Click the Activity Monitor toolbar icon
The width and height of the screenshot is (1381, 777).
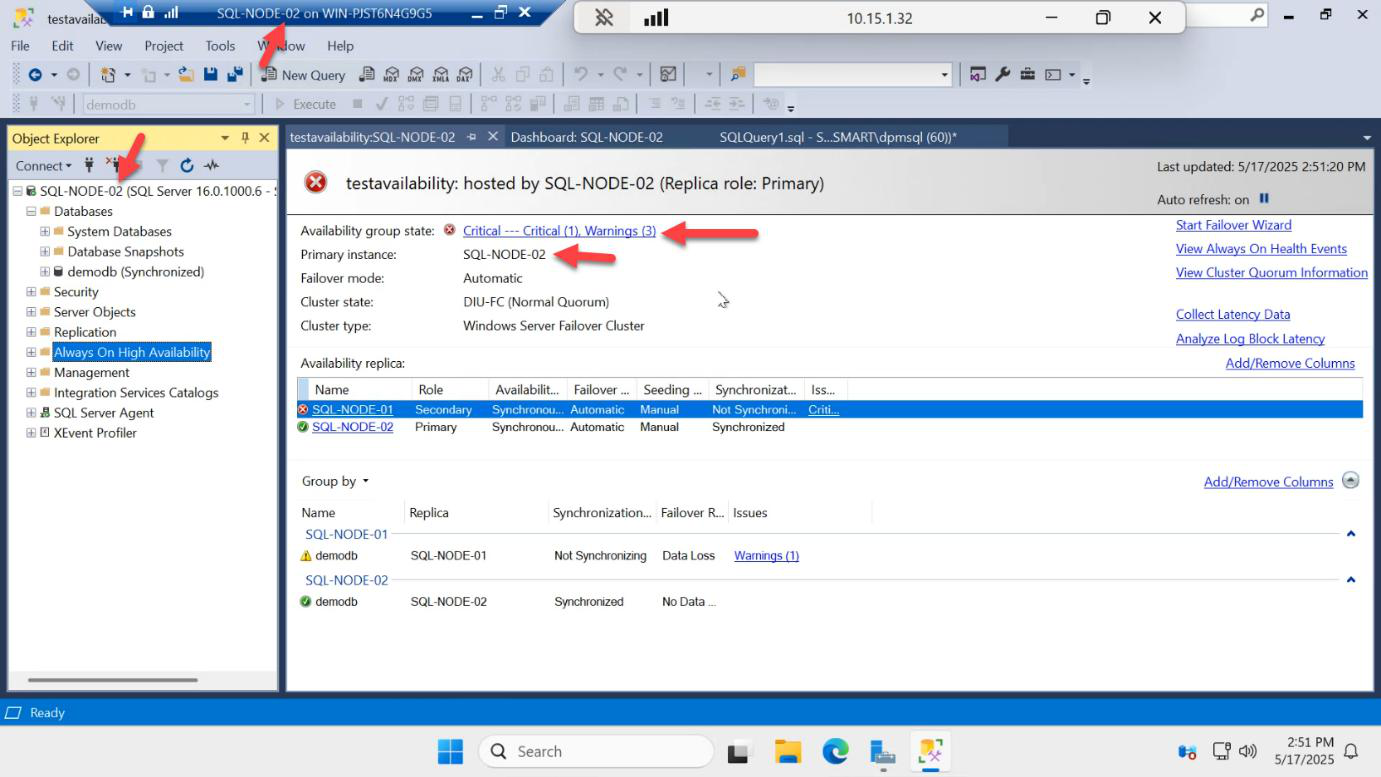668,75
